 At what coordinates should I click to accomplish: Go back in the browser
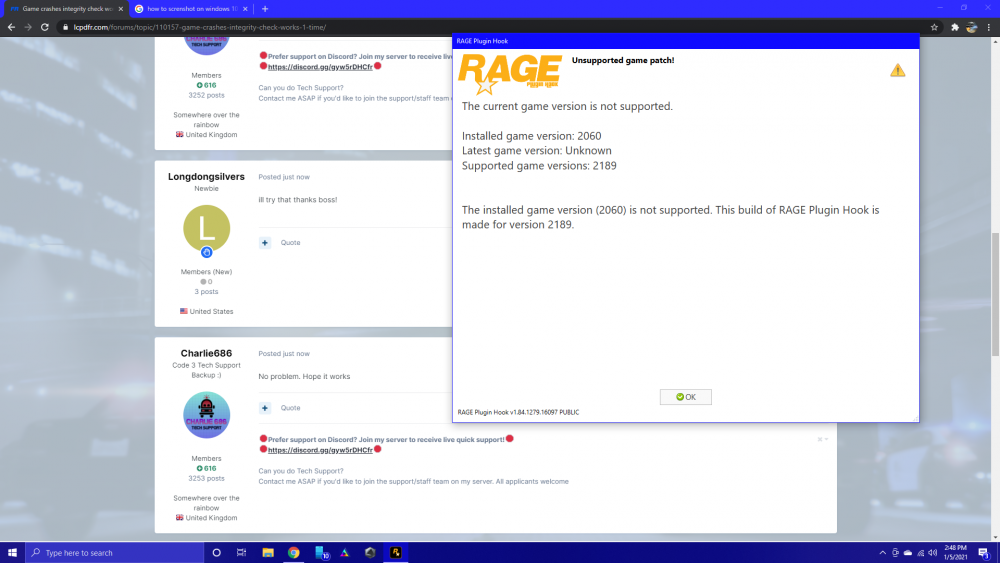11,27
